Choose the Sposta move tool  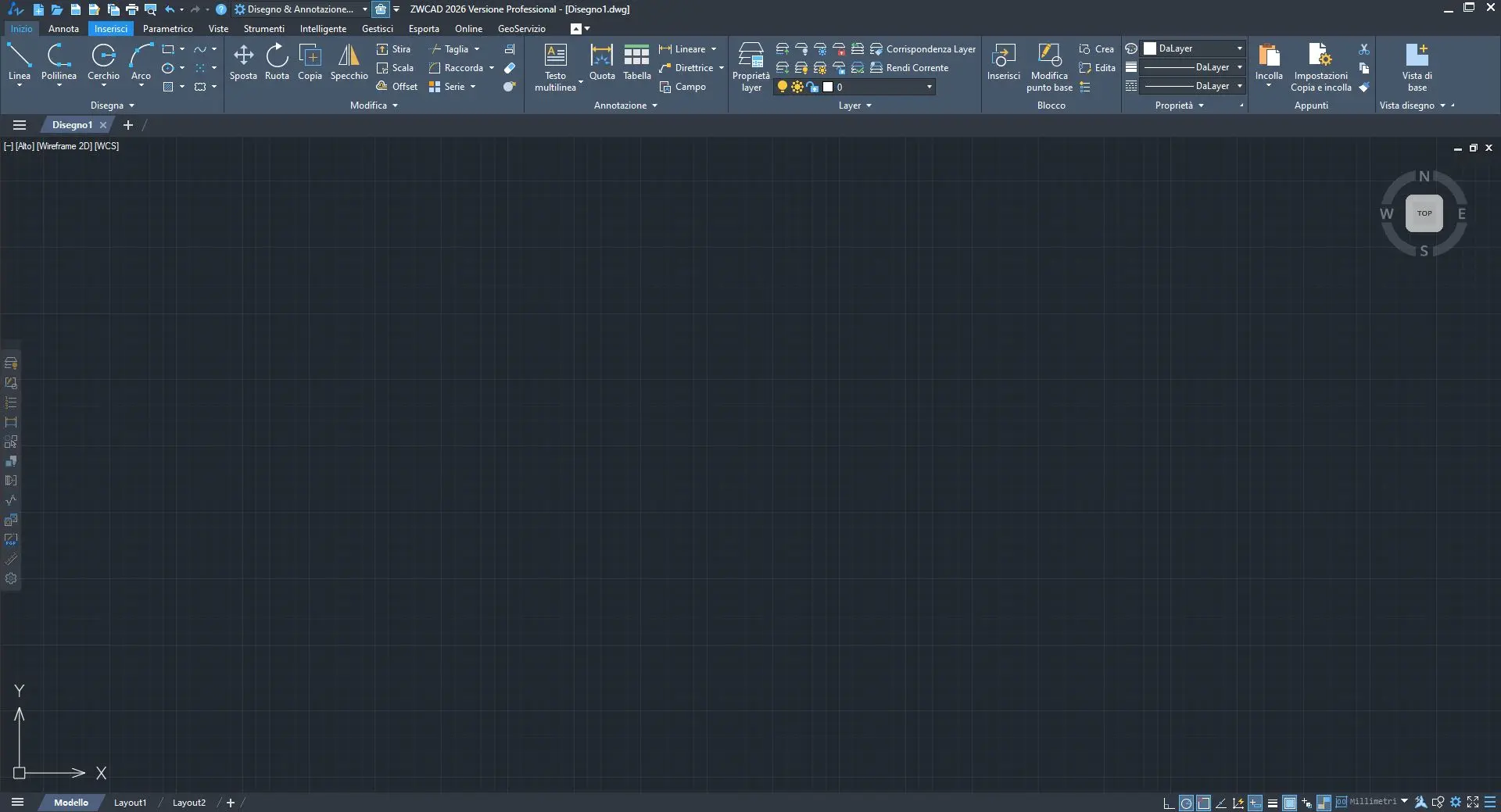coord(243,61)
